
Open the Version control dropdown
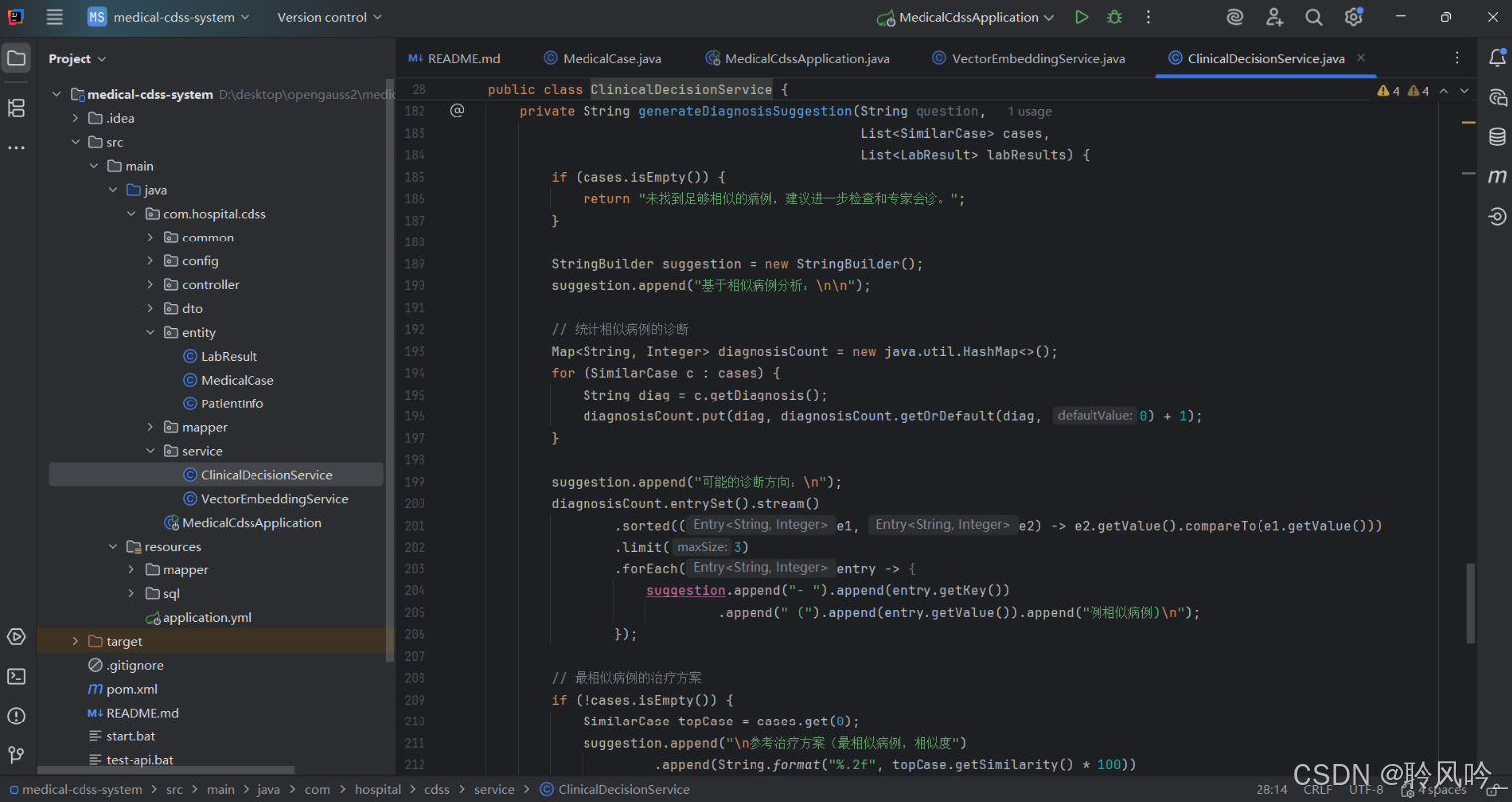click(329, 17)
